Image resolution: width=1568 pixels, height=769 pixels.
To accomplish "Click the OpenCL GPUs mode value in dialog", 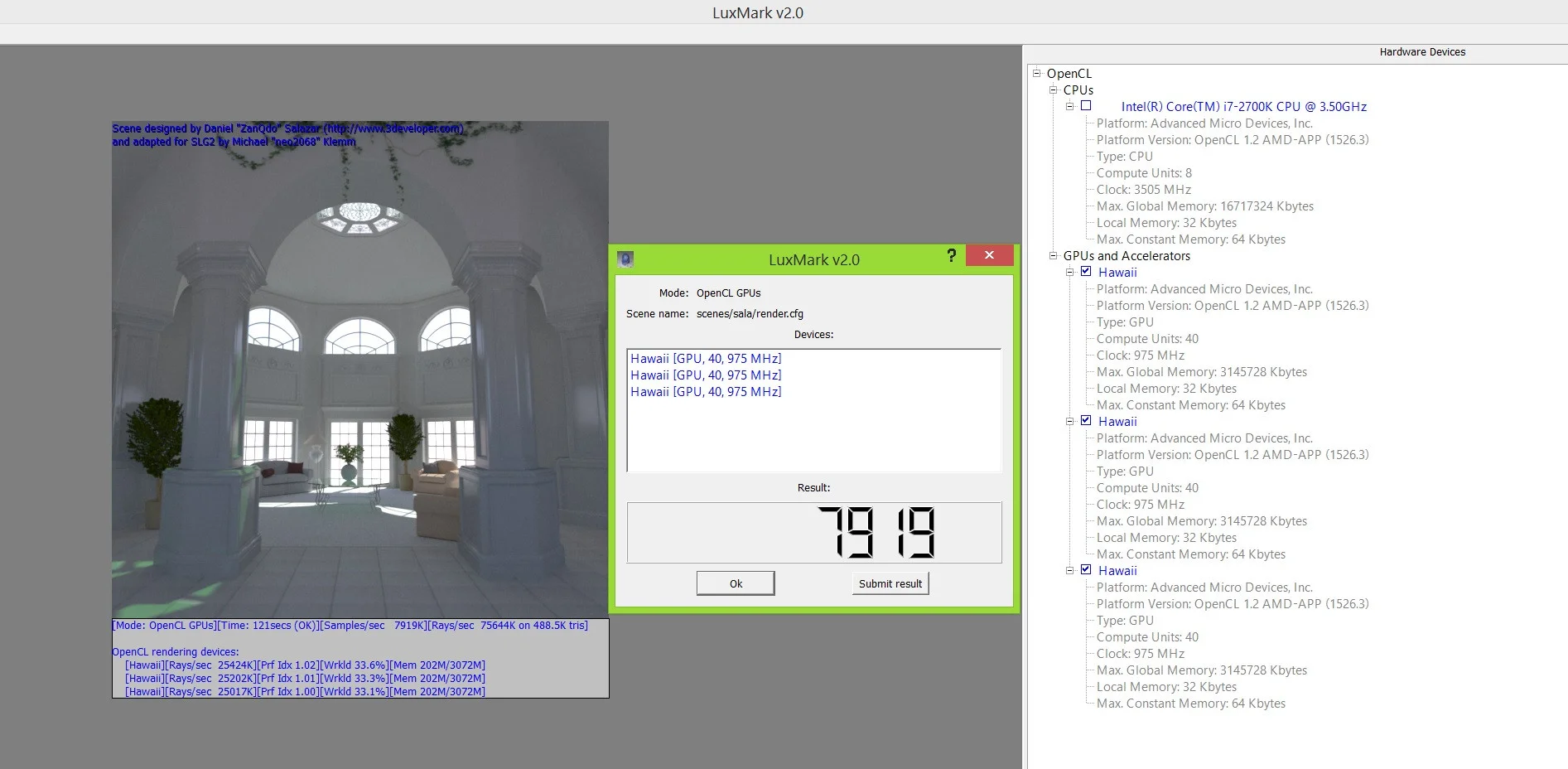I will (728, 293).
